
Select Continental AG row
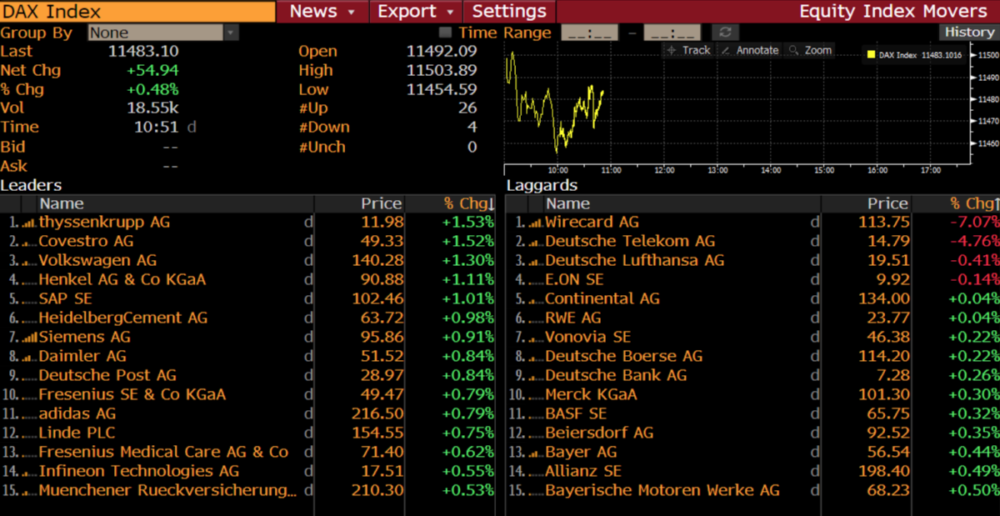(753, 299)
